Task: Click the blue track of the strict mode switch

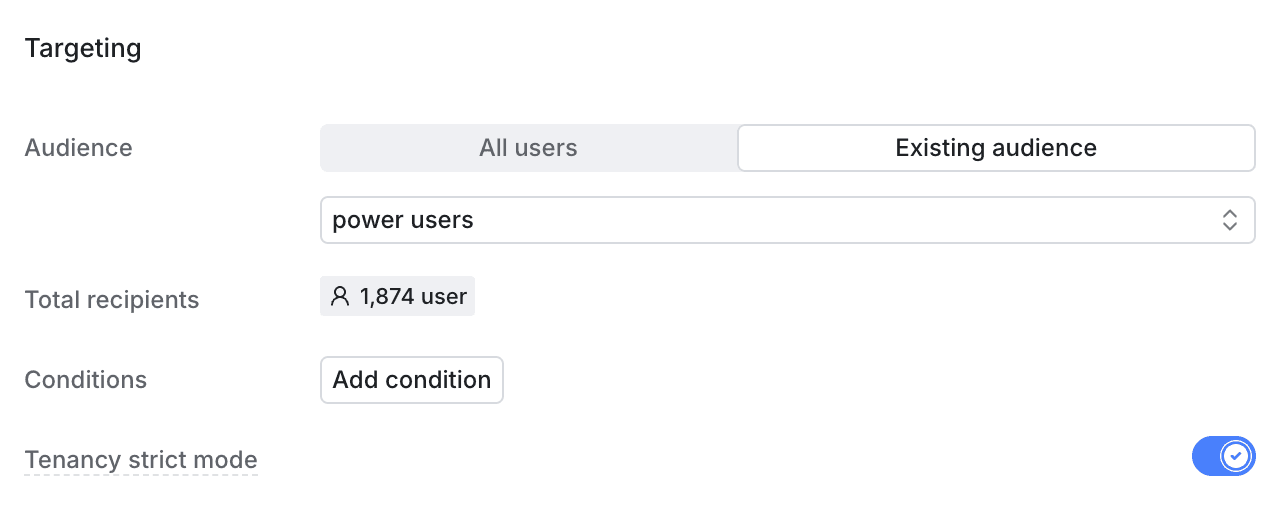Action: click(1206, 456)
